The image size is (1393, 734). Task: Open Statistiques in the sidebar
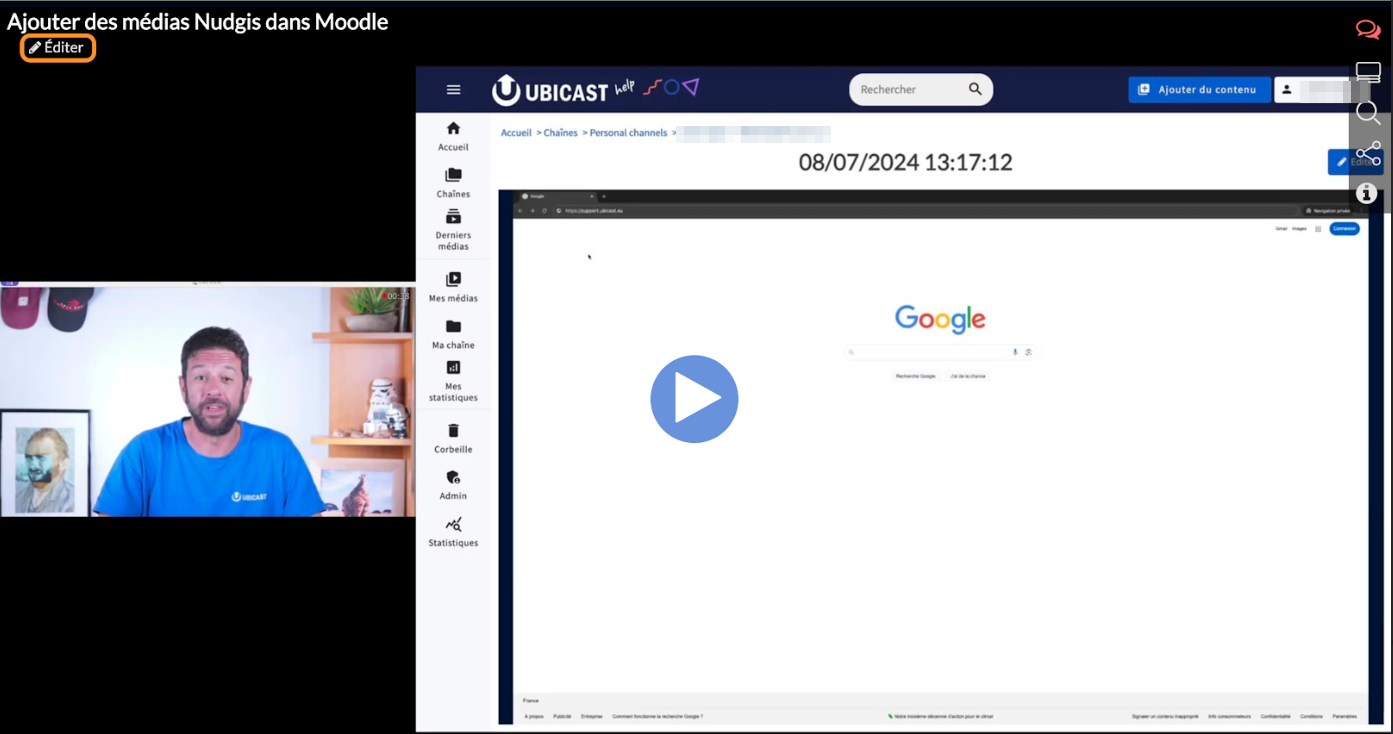click(453, 532)
